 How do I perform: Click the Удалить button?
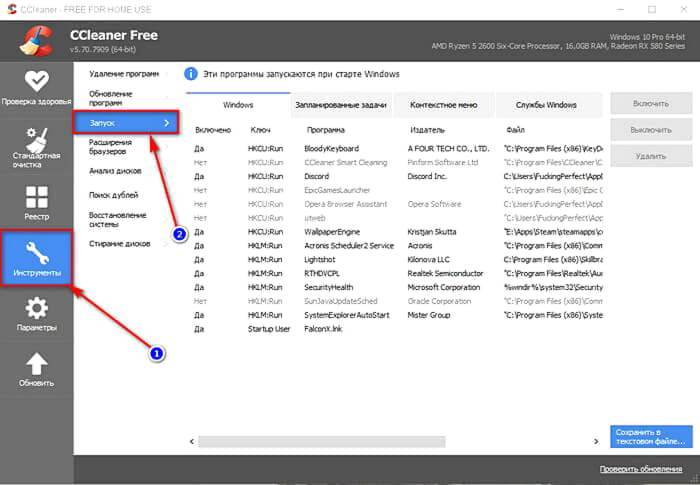pos(651,156)
